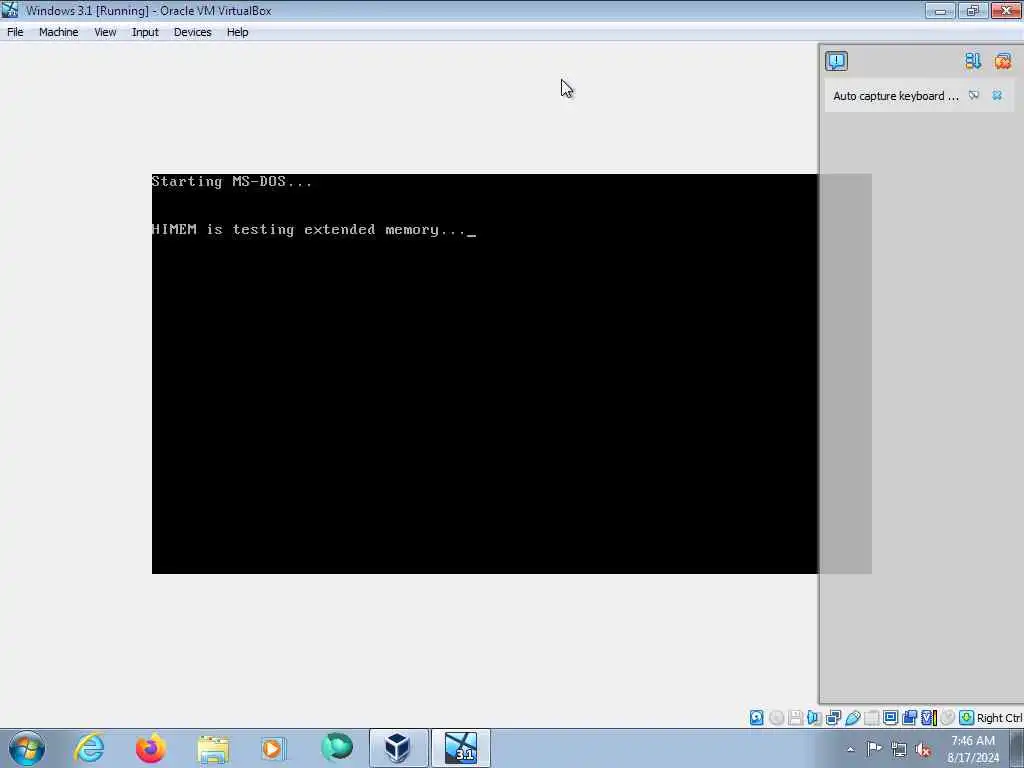This screenshot has height=768, width=1024.
Task: Open Windows Media Player from taskbar
Action: coord(274,748)
